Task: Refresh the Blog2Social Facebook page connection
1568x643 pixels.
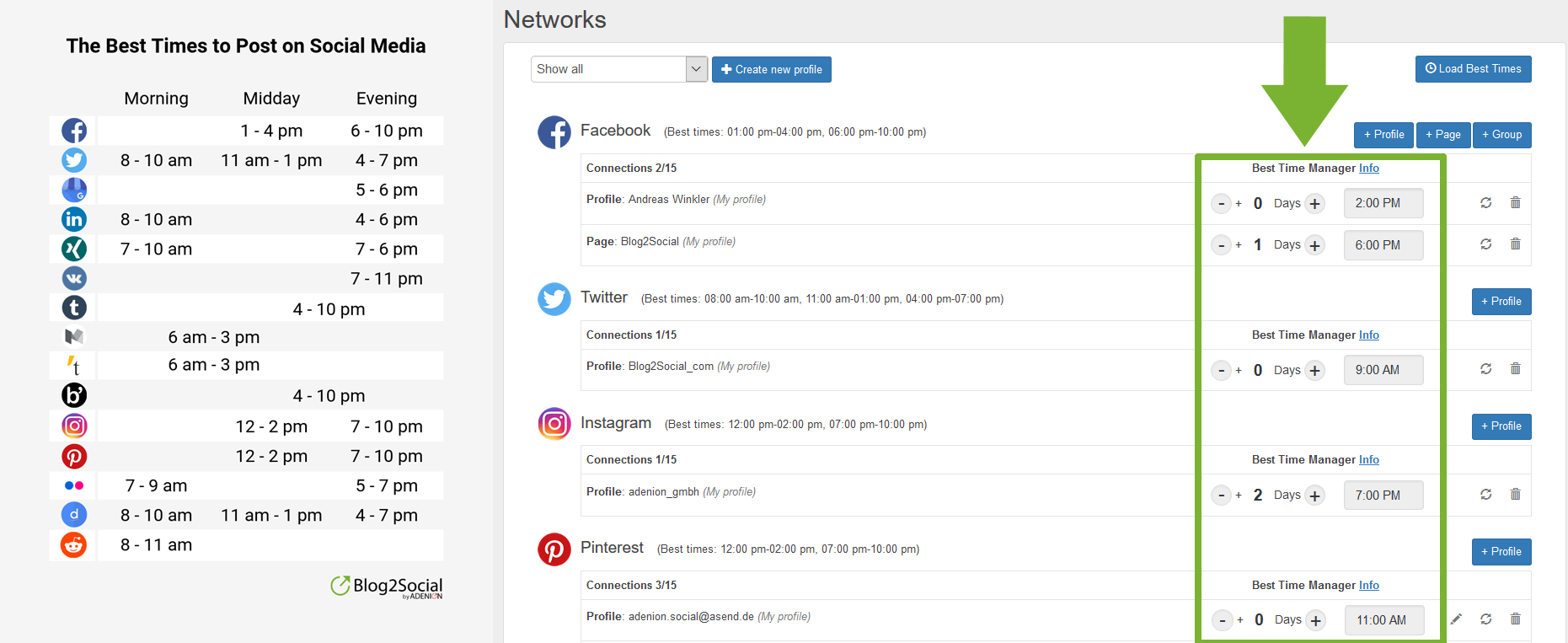Action: [x=1486, y=244]
